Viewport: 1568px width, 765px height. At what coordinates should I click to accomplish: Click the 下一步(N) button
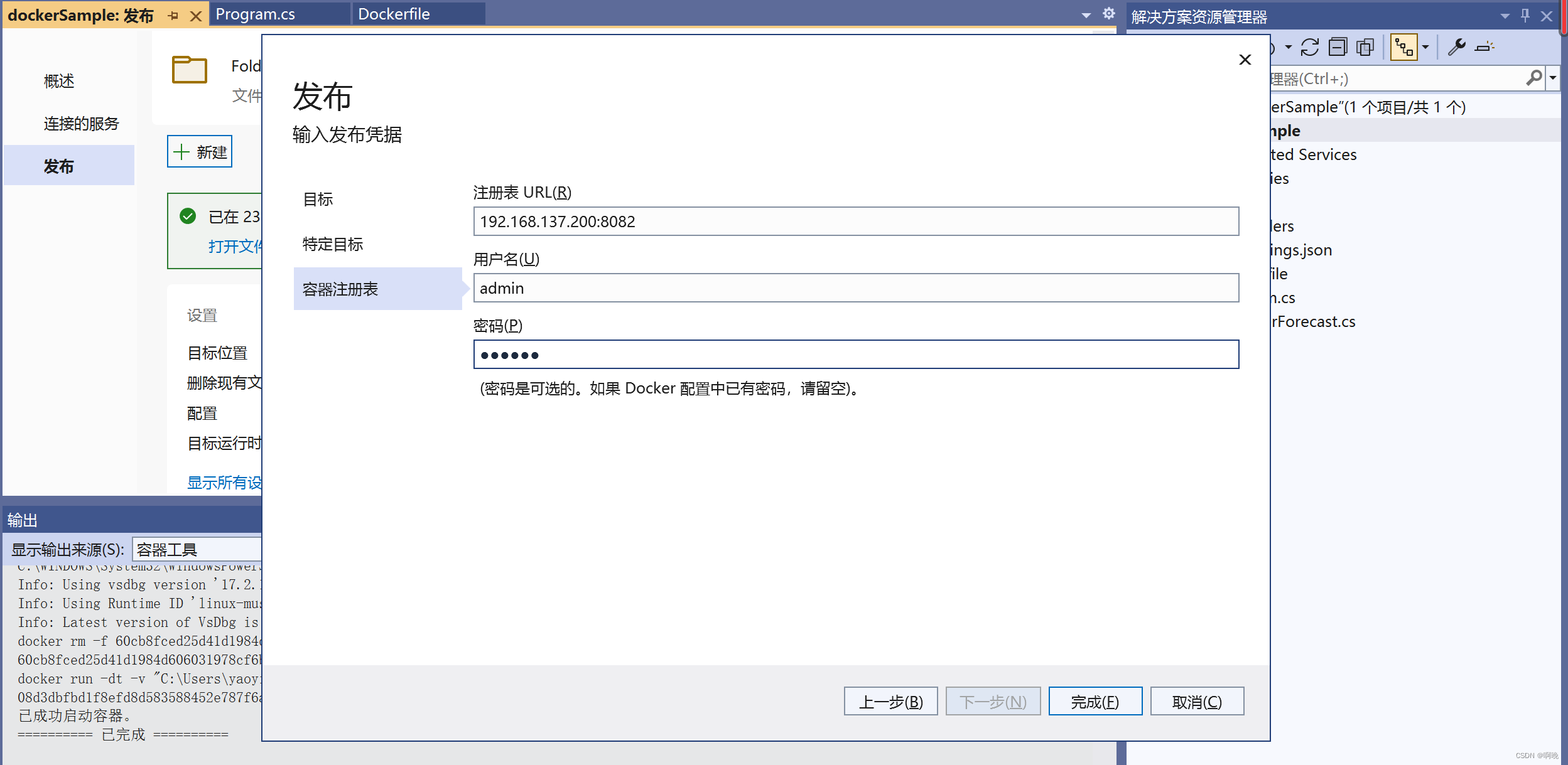pyautogui.click(x=993, y=701)
